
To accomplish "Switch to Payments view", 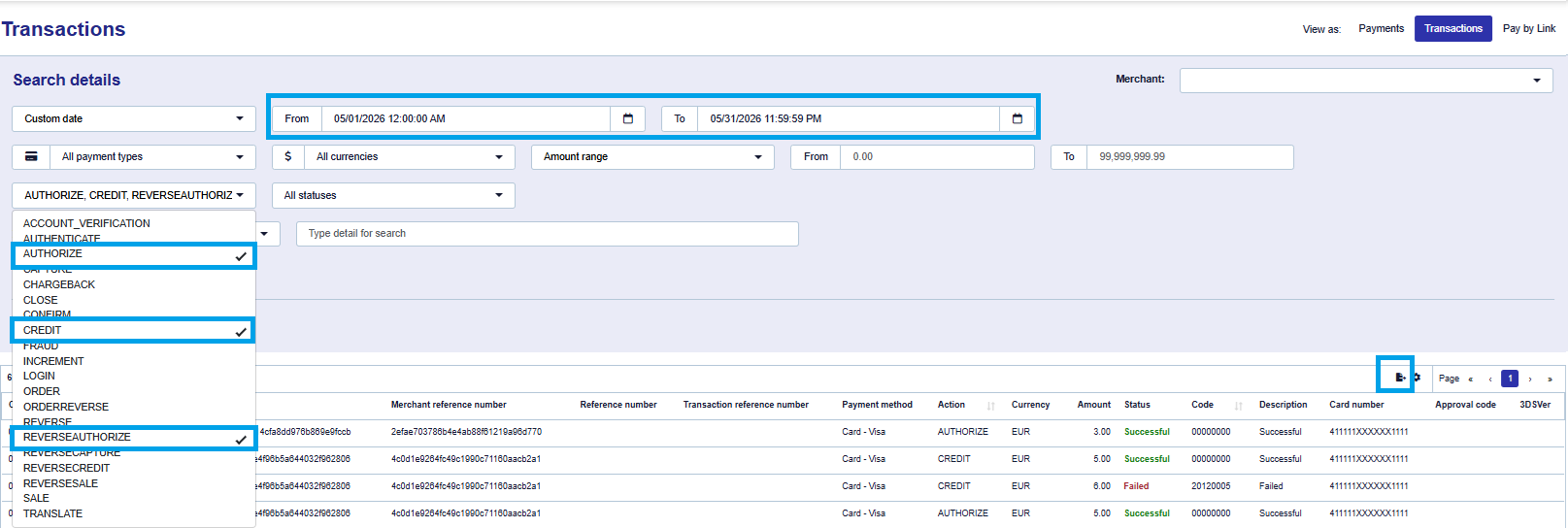I will [1381, 28].
